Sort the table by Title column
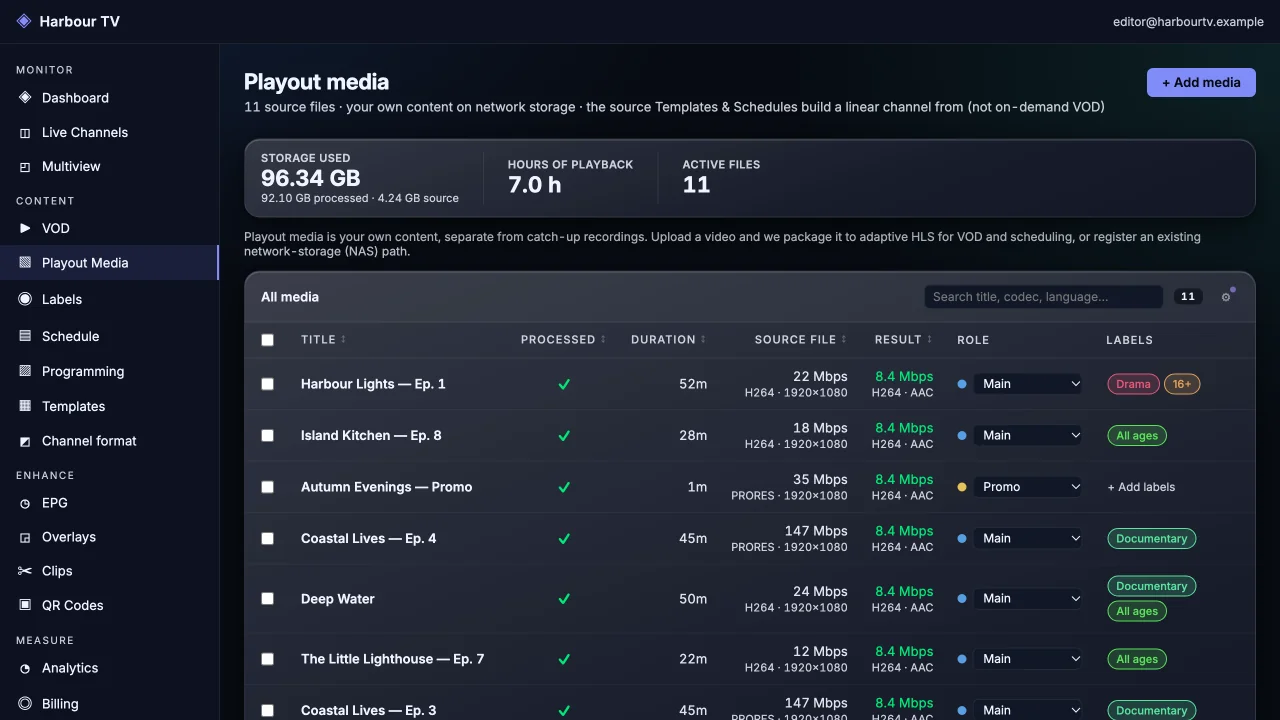The width and height of the screenshot is (1280, 720). pyautogui.click(x=323, y=340)
